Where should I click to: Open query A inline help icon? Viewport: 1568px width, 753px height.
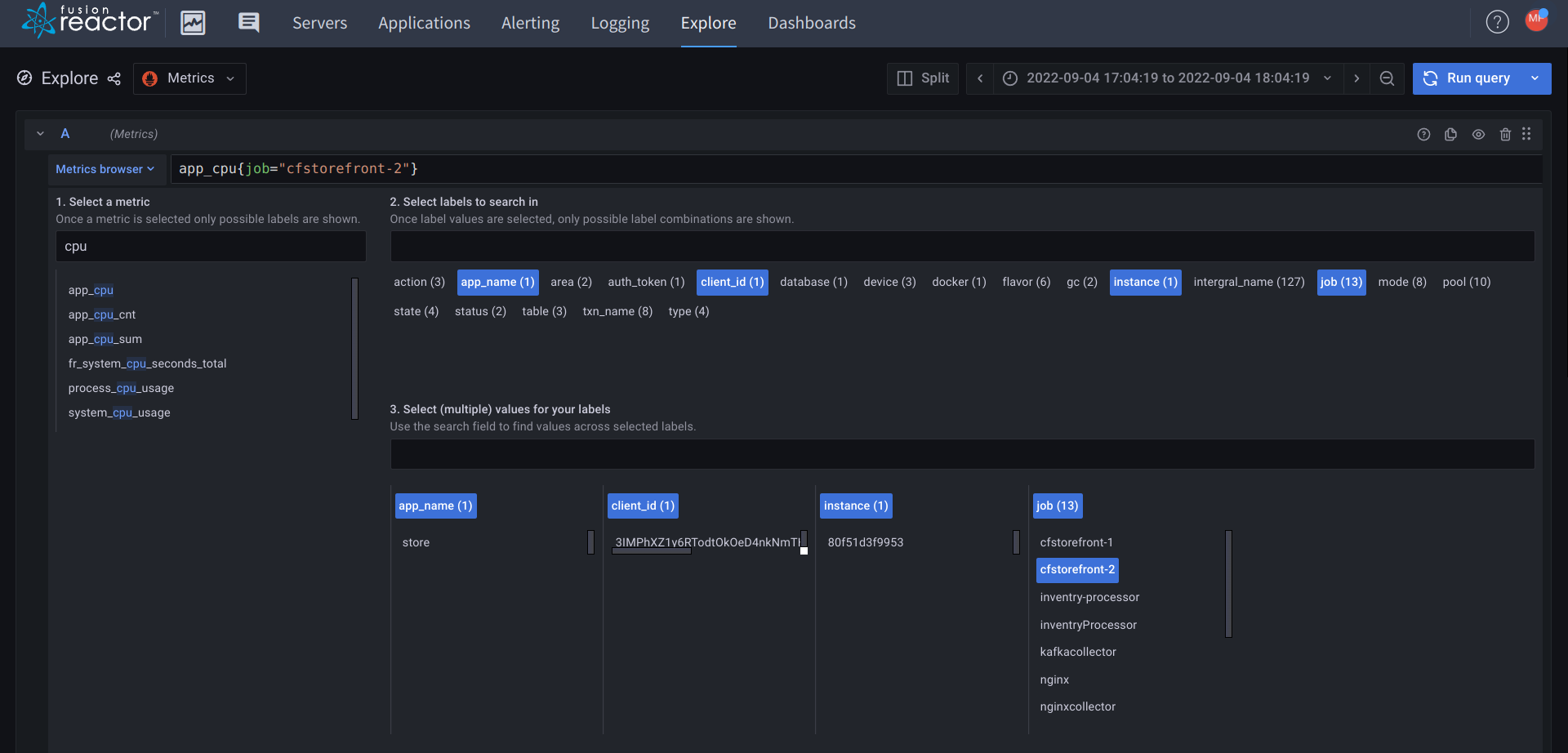pyautogui.click(x=1424, y=134)
